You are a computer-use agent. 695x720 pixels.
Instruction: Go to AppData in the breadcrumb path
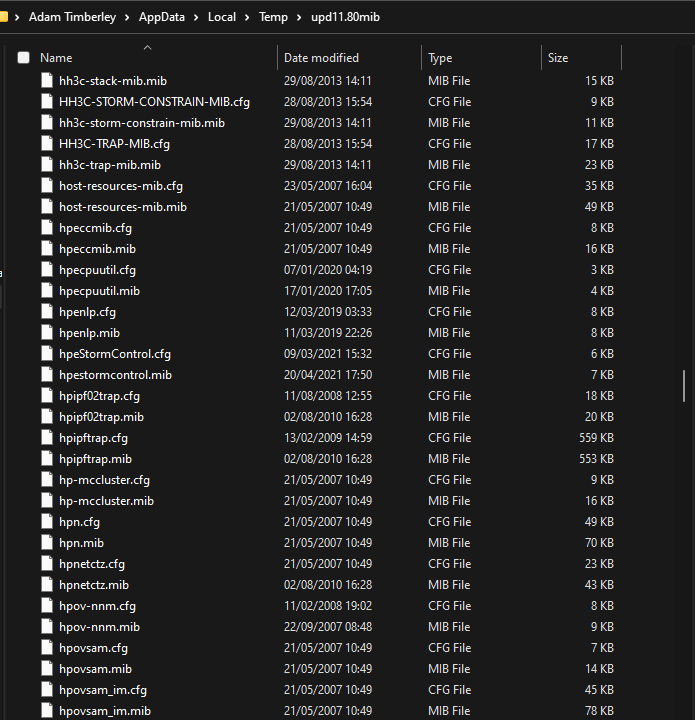[x=162, y=17]
